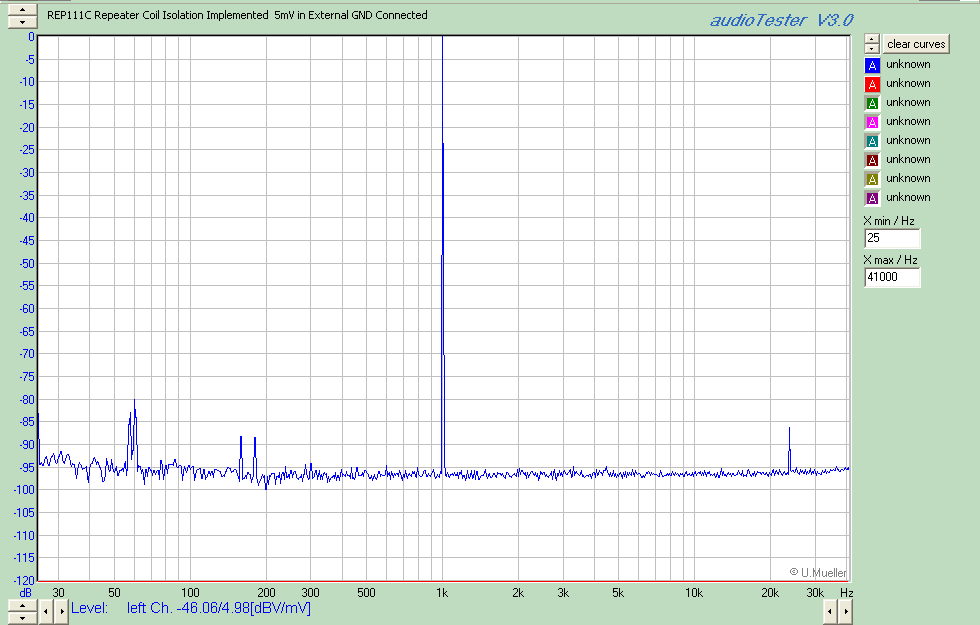
Task: Click right arrow below the Hz axis label
Action: click(845, 611)
